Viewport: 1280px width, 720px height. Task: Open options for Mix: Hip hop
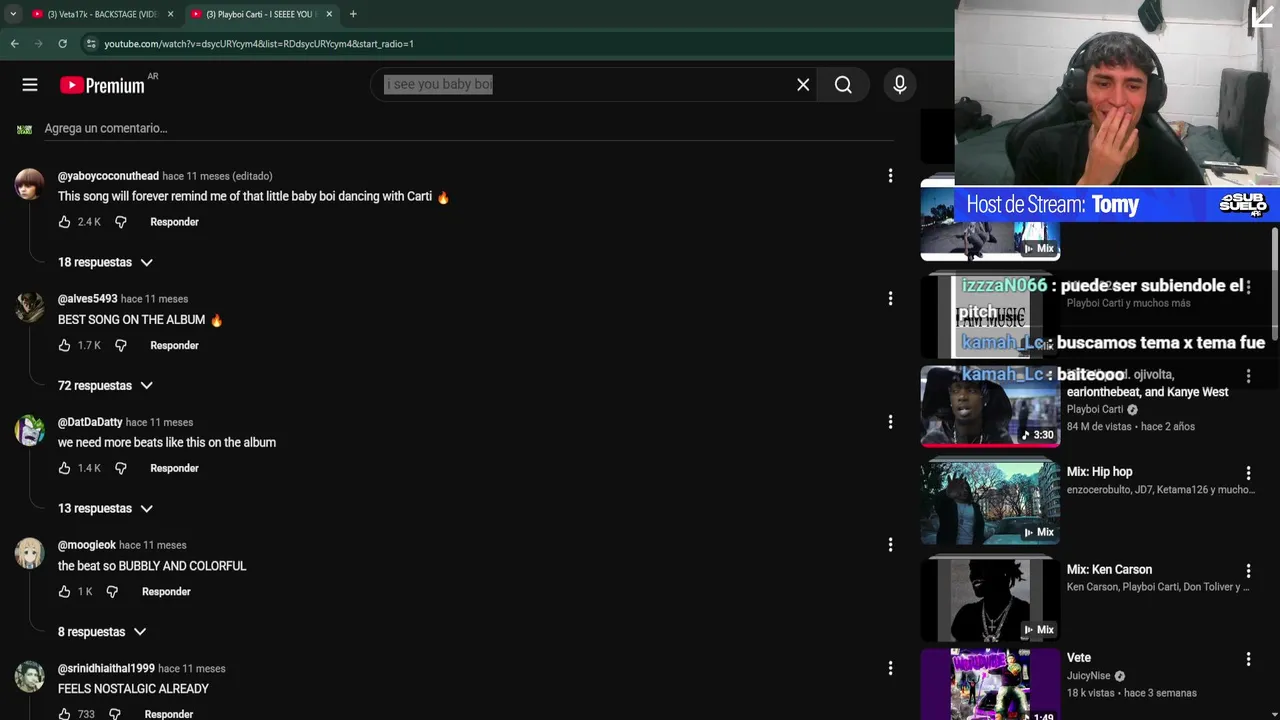(1248, 473)
